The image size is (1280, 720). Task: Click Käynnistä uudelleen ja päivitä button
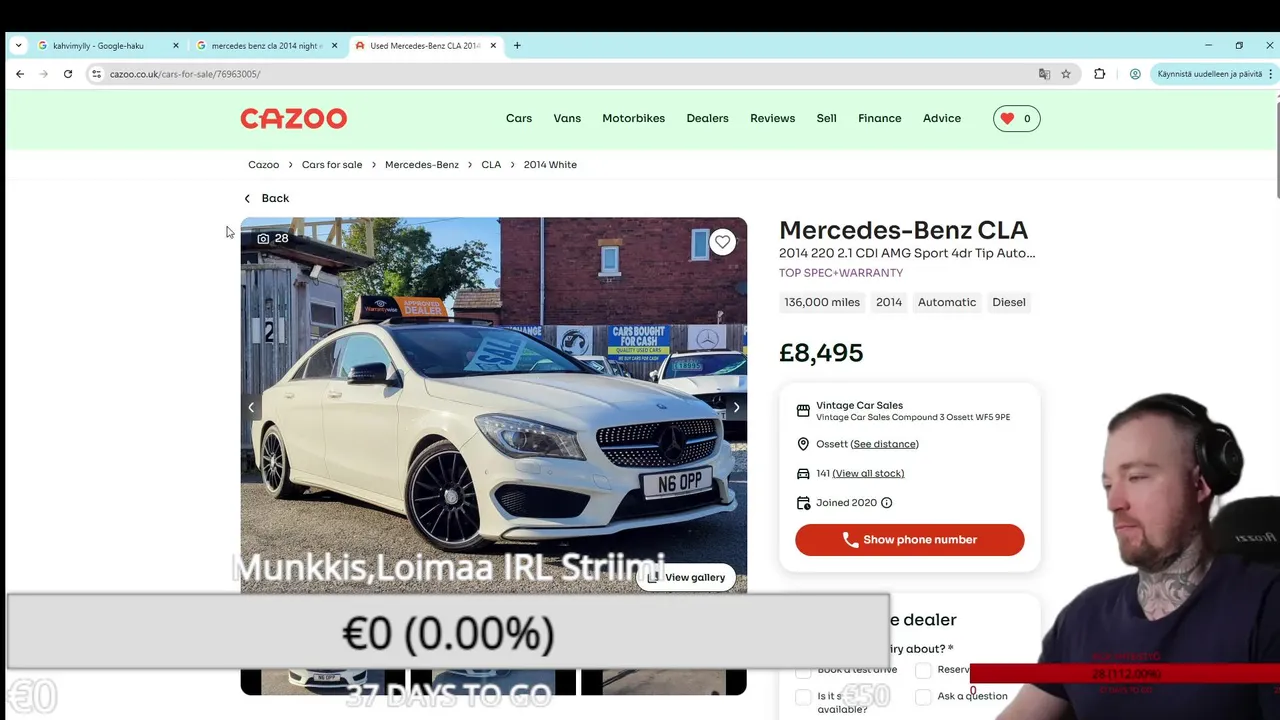point(1214,74)
